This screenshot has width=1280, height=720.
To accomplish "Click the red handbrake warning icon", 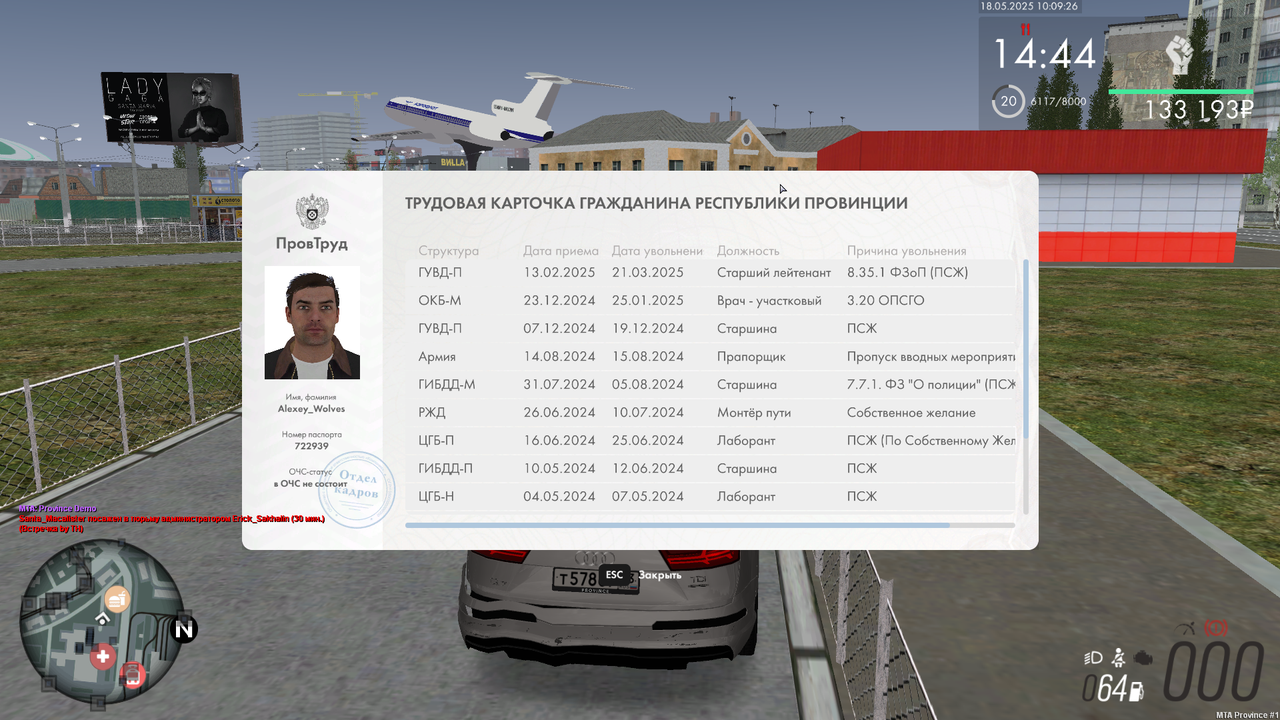I will pos(1216,628).
